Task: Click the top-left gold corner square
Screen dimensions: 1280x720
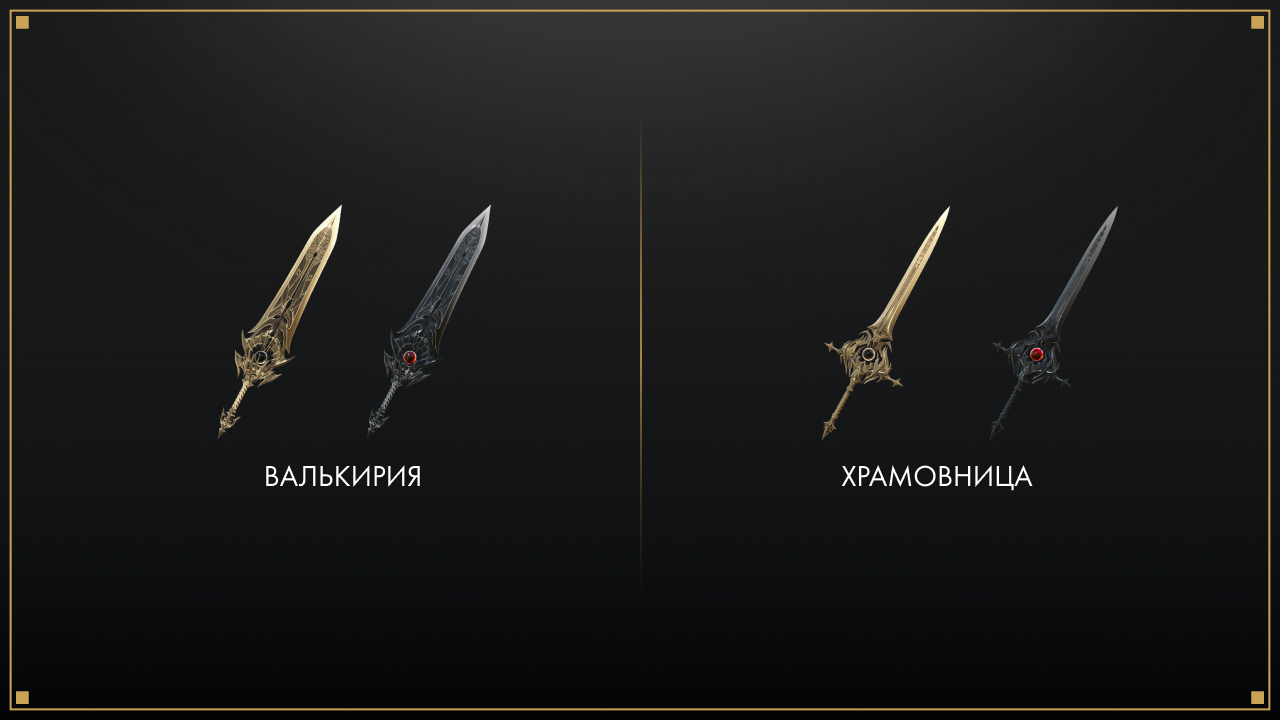Action: point(22,22)
